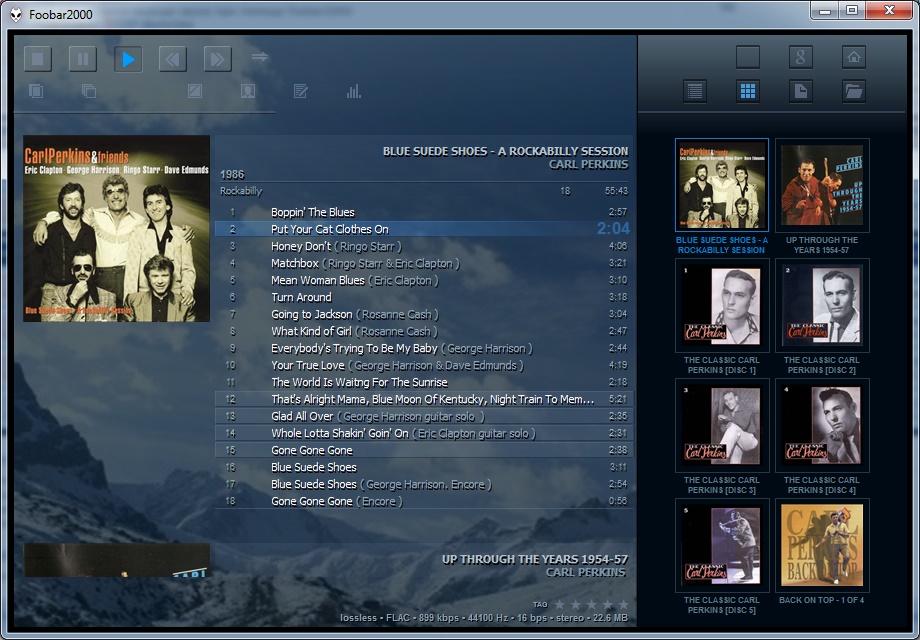Select the Up Through The Years cover in grid

click(822, 185)
